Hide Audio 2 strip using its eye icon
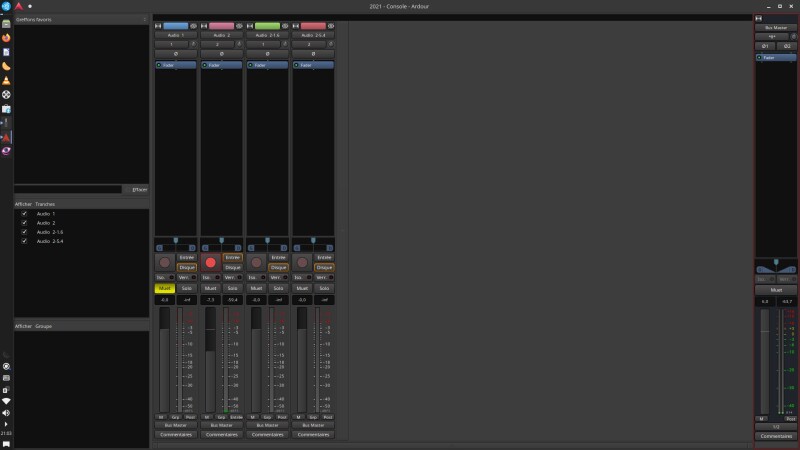This screenshot has height=450, width=800. coord(240,26)
